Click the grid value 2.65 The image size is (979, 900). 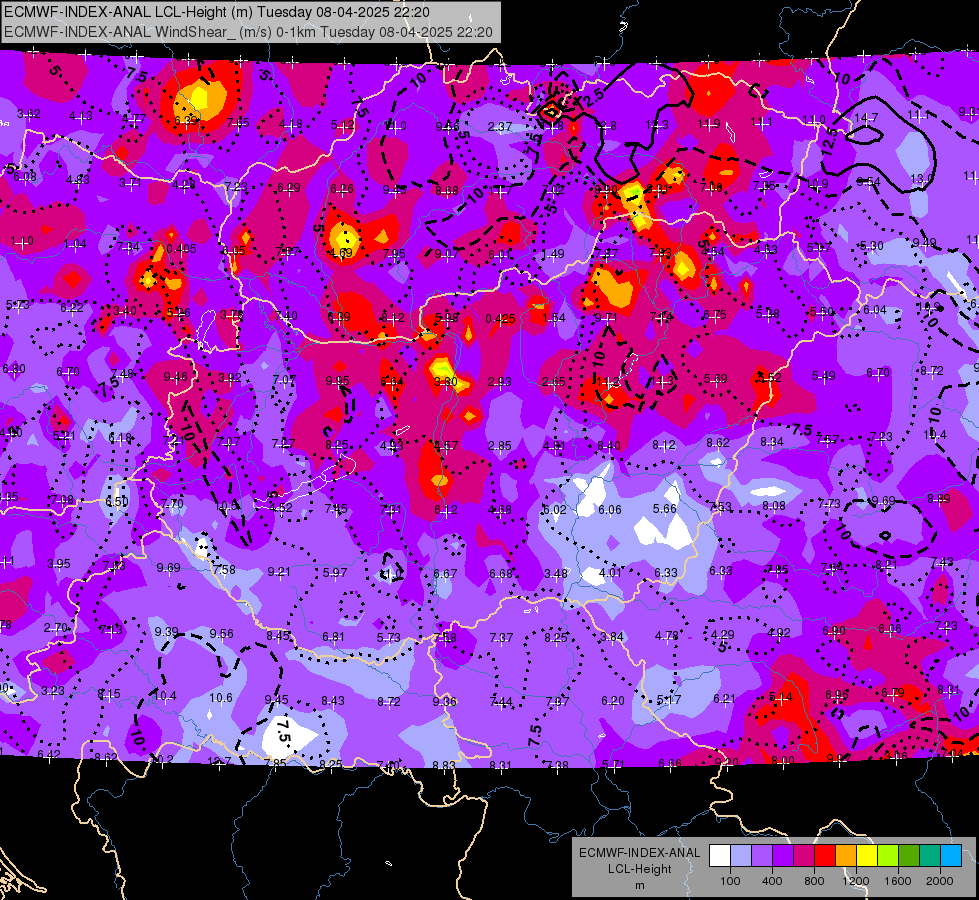click(553, 382)
